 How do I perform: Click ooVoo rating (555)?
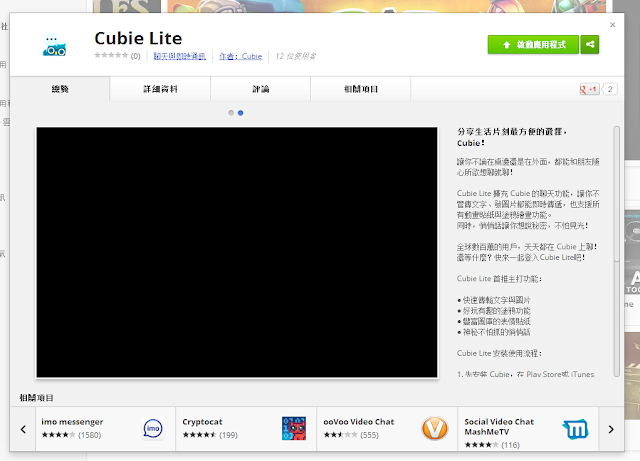point(351,435)
